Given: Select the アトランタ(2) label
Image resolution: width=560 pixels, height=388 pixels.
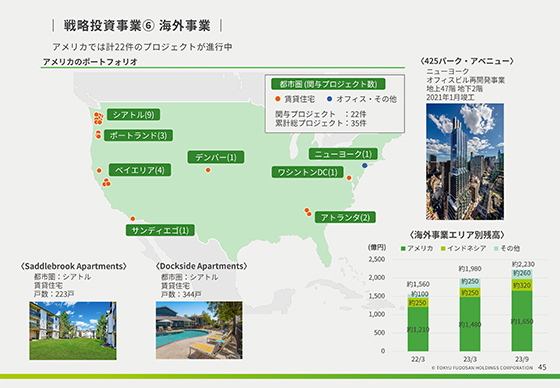Looking at the screenshot, I should click(345, 217).
